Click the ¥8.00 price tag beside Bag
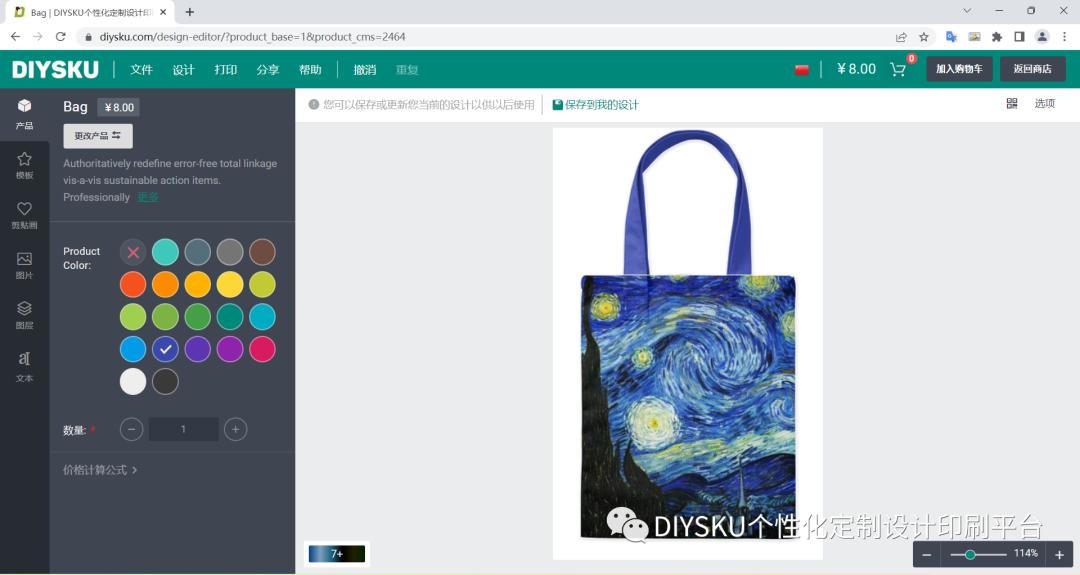 pyautogui.click(x=118, y=107)
